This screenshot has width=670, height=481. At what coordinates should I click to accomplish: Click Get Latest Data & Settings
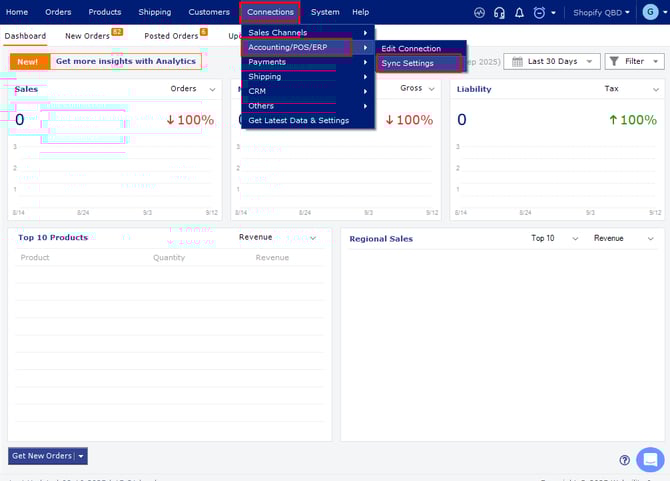tap(299, 120)
